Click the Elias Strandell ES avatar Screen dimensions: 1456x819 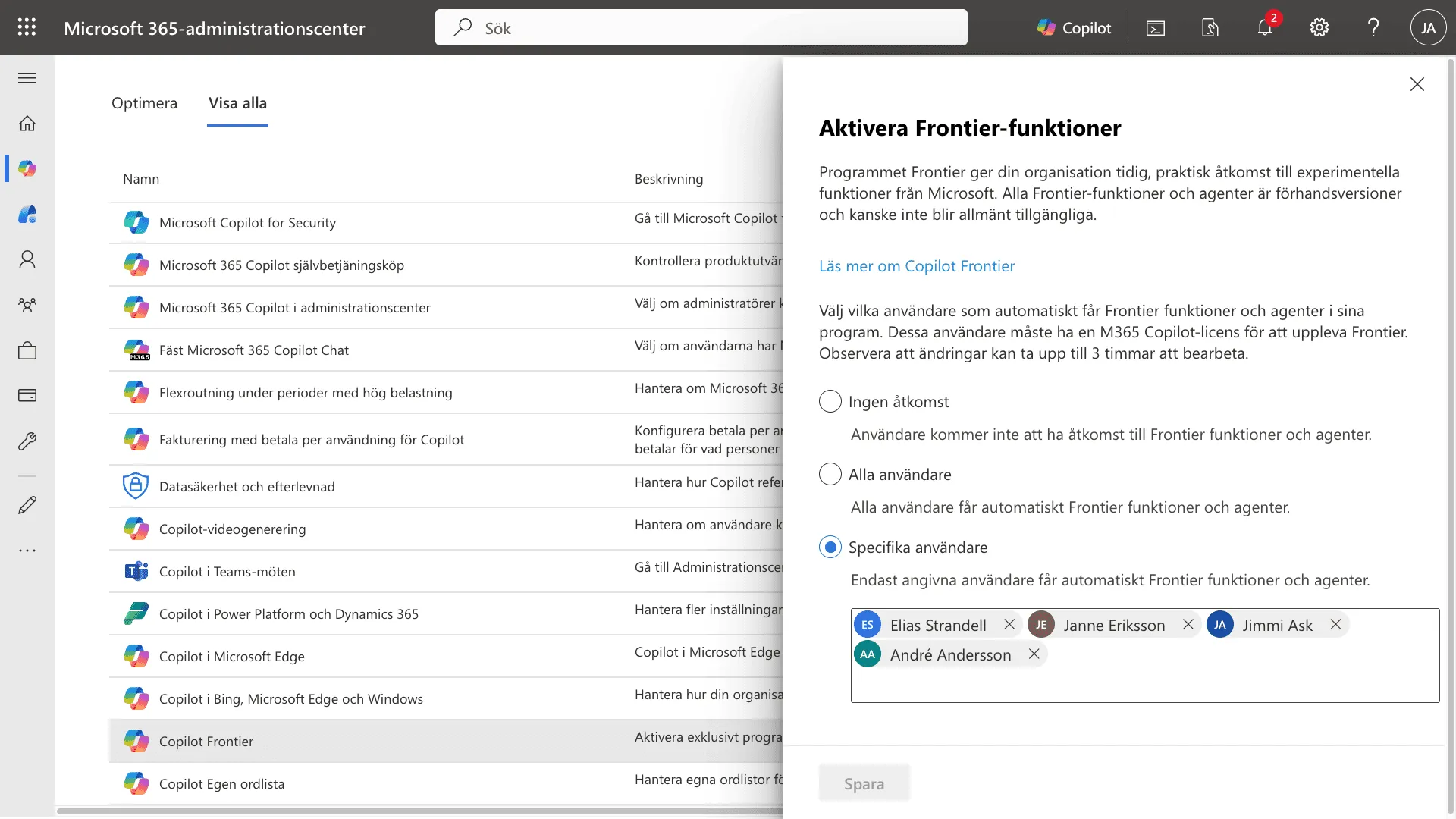pyautogui.click(x=868, y=625)
